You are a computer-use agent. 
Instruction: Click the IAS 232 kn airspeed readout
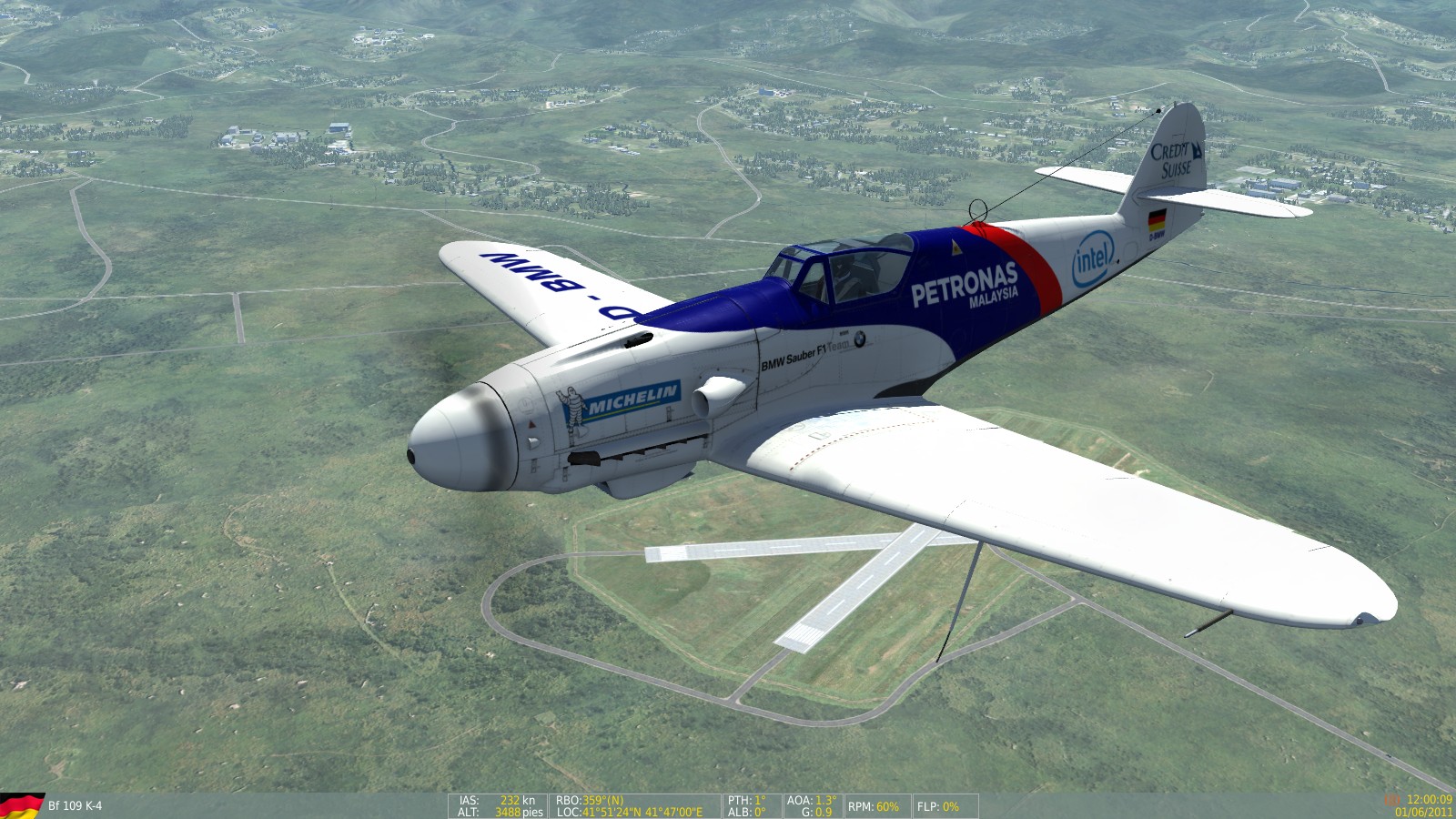(497, 800)
